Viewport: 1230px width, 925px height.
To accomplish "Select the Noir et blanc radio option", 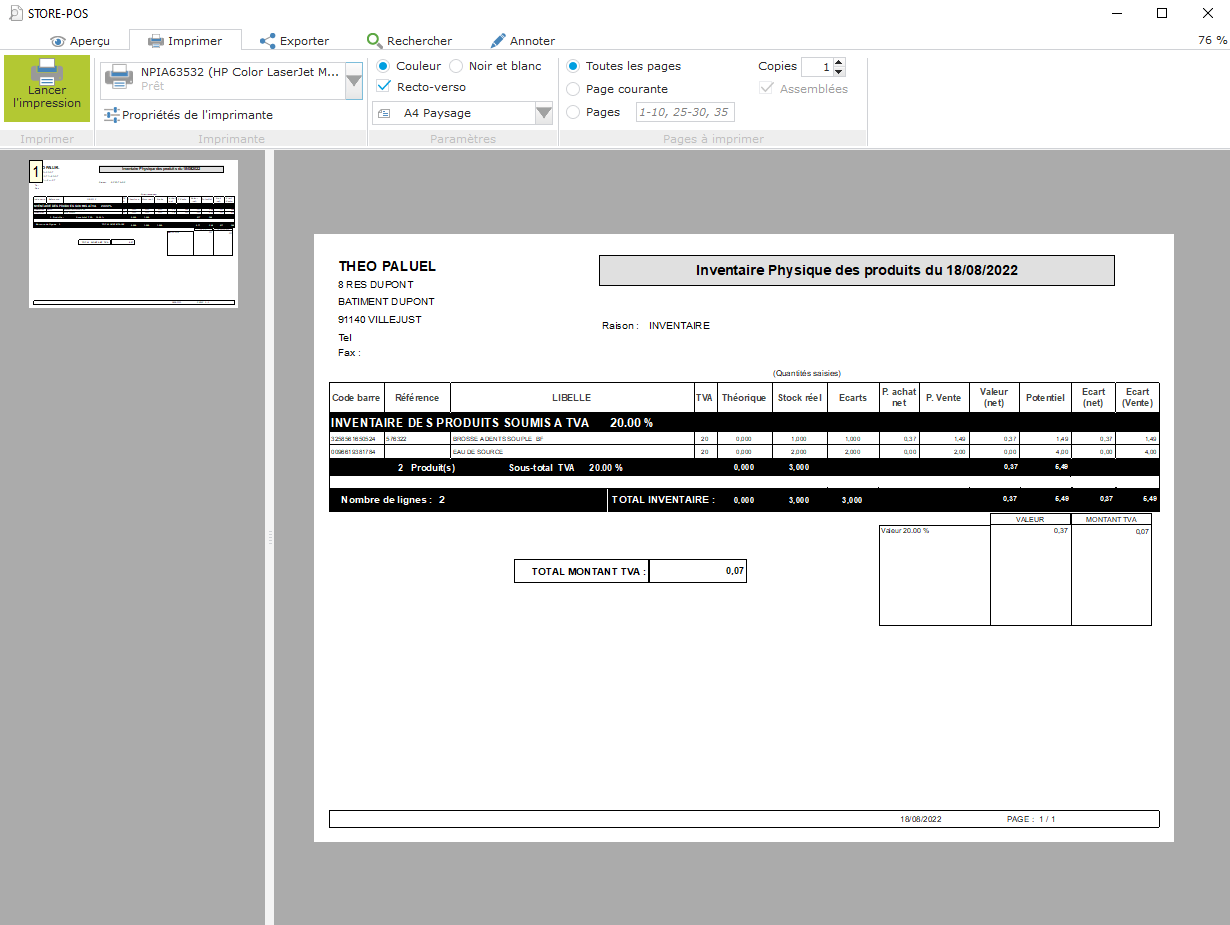I will tap(456, 66).
